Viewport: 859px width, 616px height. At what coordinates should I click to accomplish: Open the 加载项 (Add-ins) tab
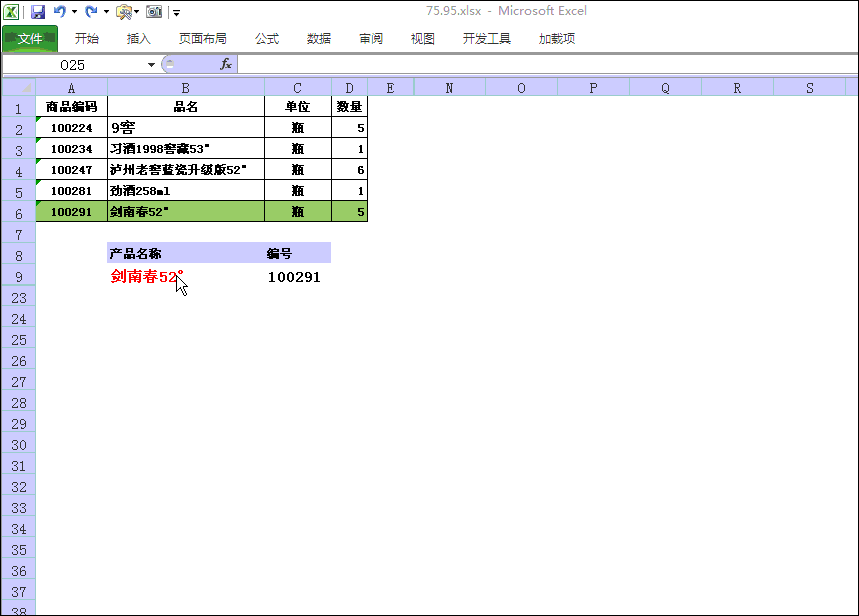pyautogui.click(x=557, y=38)
